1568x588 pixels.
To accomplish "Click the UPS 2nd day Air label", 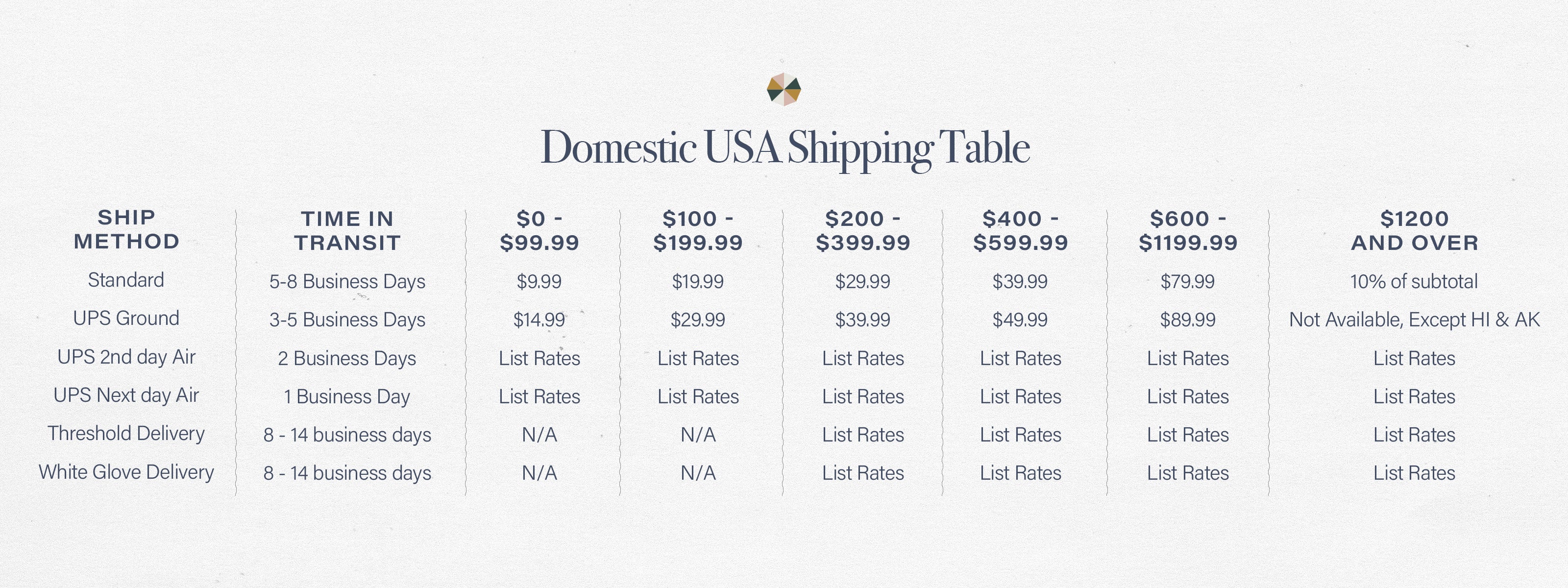I will click(x=126, y=357).
